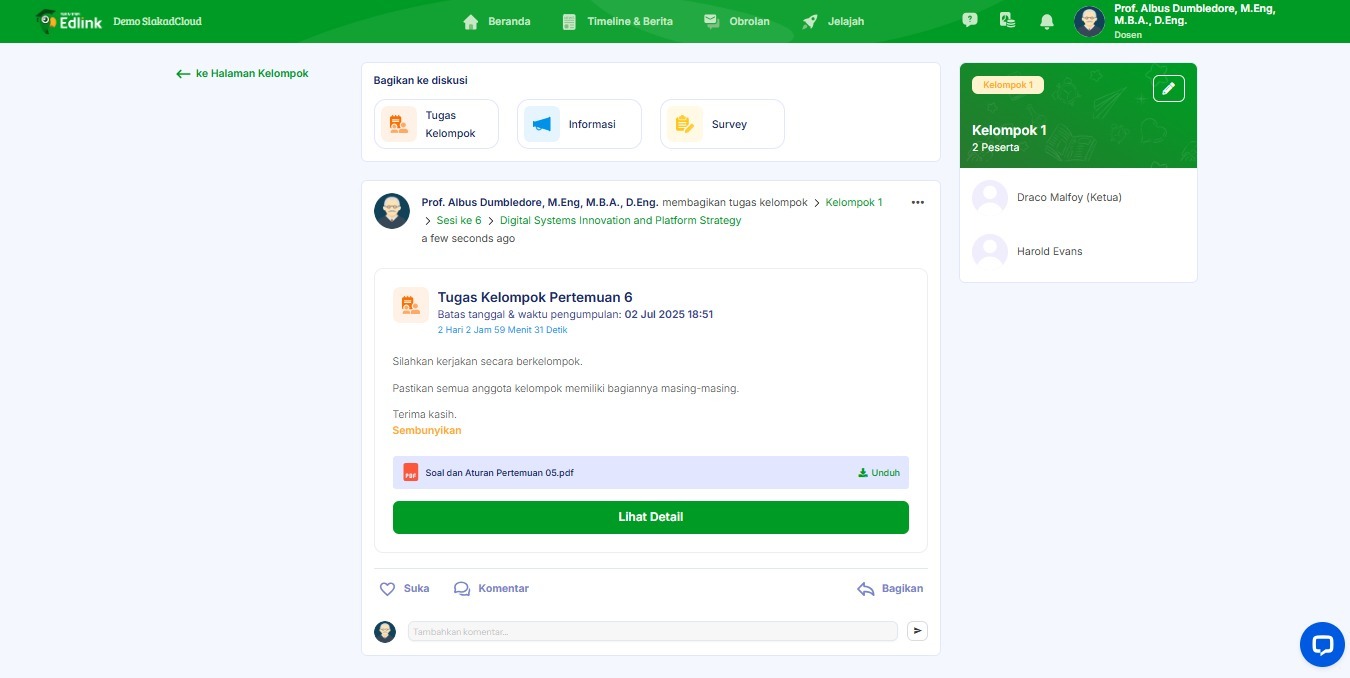Expand the Kelompok 1 breadcrumb link
The width and height of the screenshot is (1350, 678).
click(x=853, y=202)
